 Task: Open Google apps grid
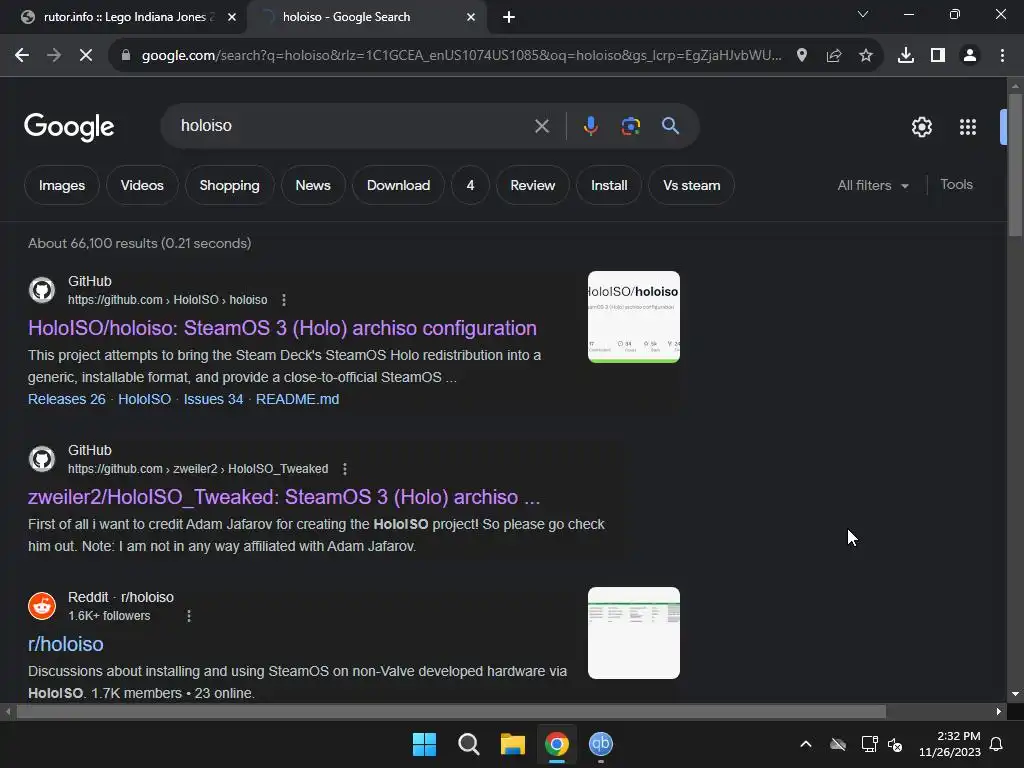968,127
